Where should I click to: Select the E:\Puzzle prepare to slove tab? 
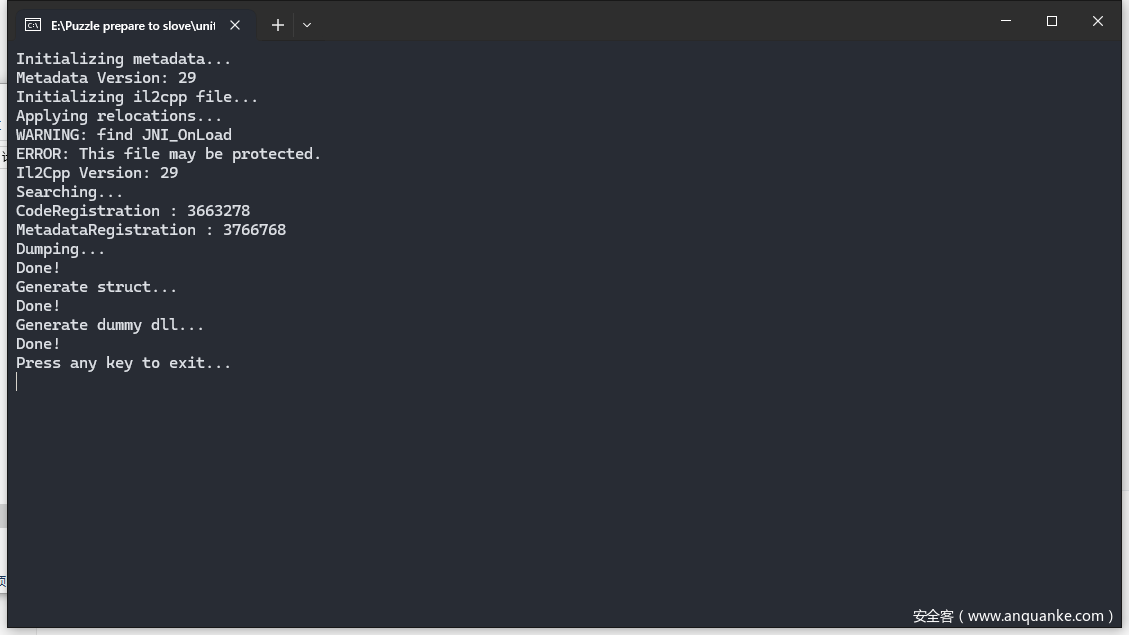click(x=132, y=25)
